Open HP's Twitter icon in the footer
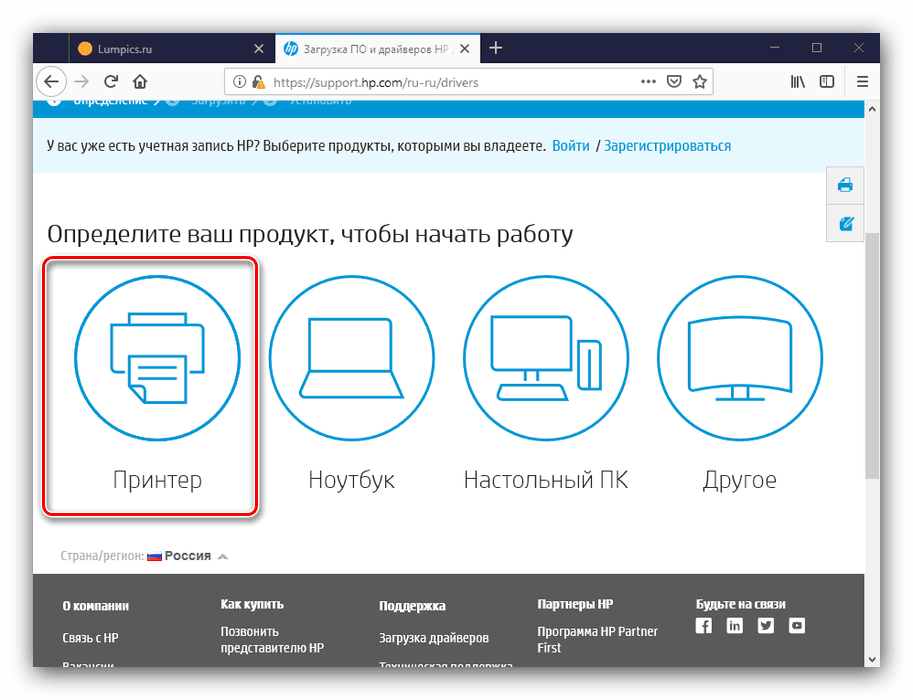This screenshot has height=700, width=913. tap(766, 625)
